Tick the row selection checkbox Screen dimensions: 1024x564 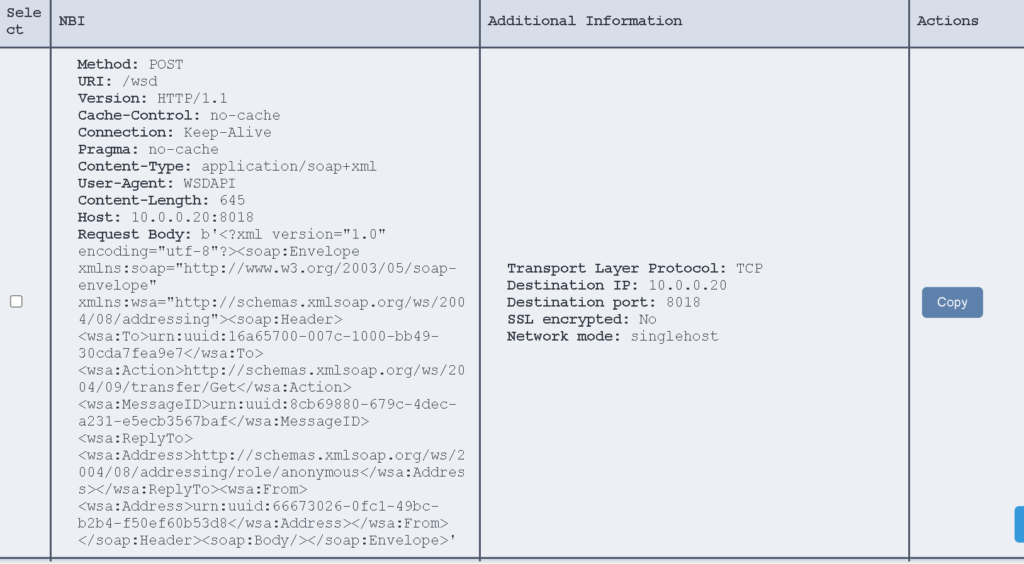pyautogui.click(x=16, y=301)
